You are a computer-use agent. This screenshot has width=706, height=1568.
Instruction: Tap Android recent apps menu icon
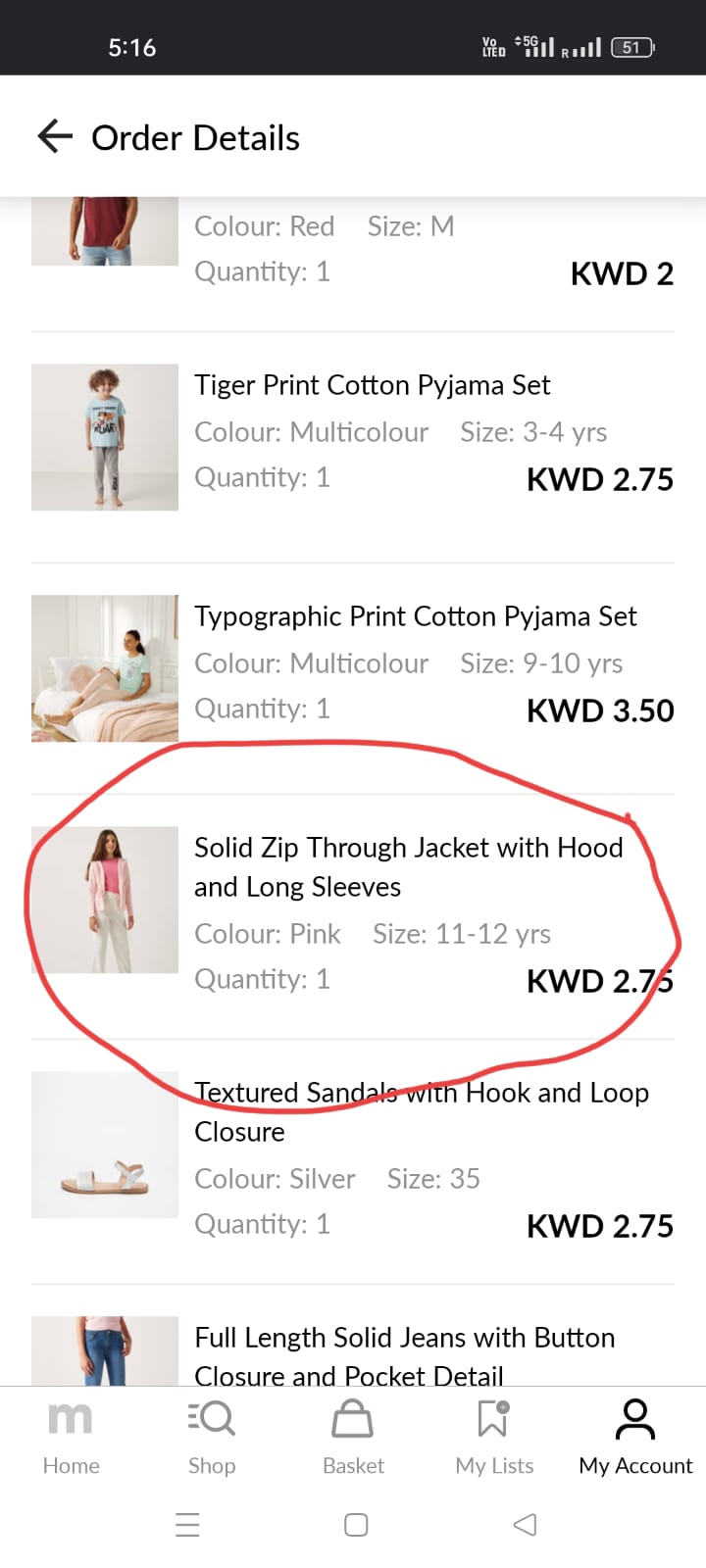187,1525
